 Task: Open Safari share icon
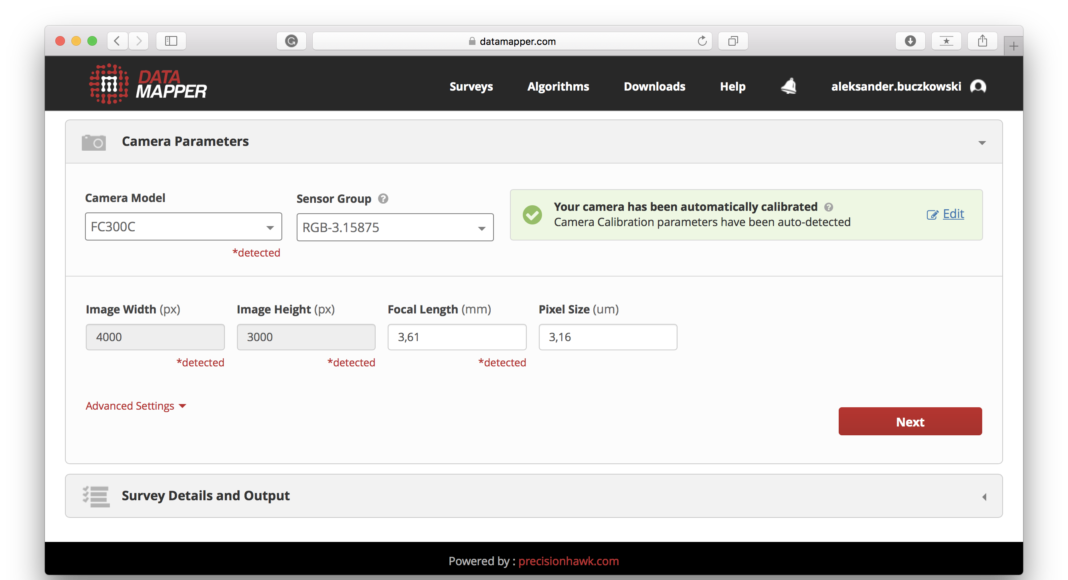coord(982,41)
